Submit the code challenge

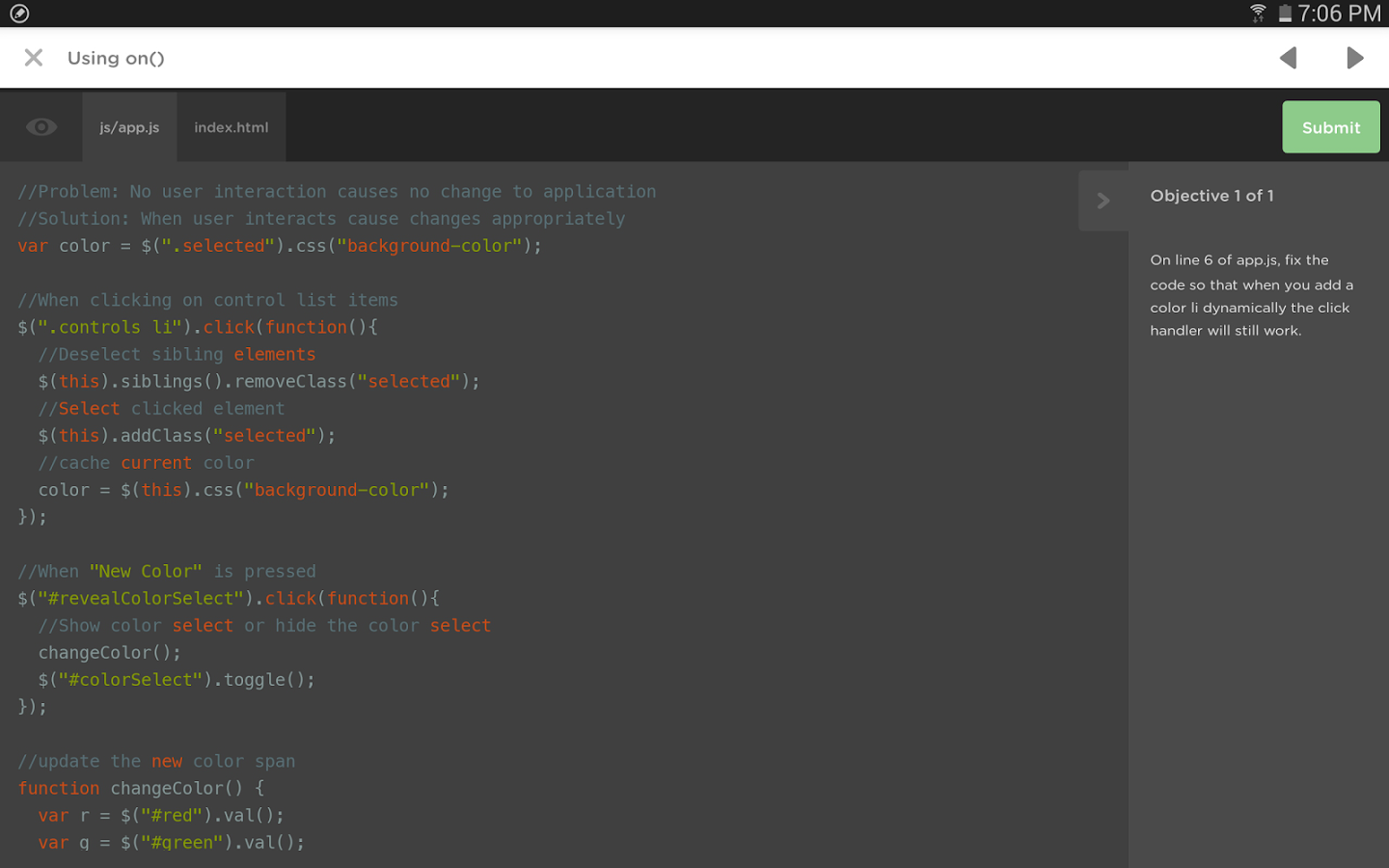point(1331,127)
